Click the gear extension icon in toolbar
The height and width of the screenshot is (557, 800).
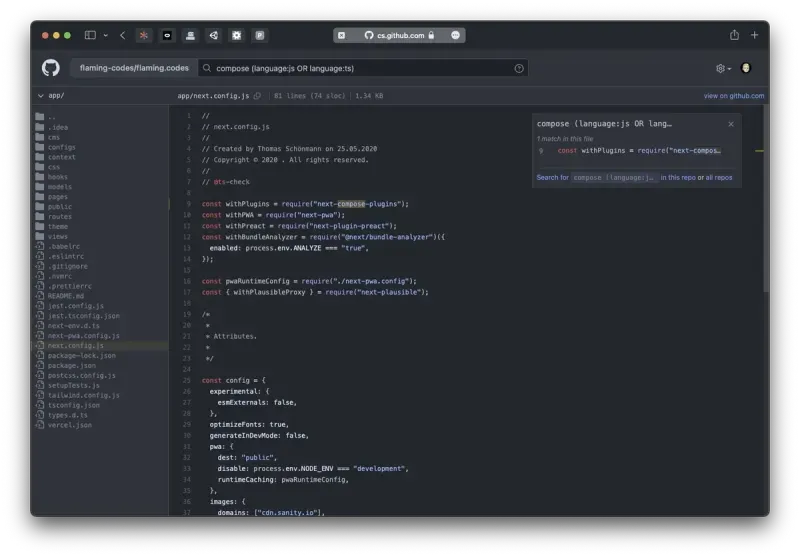pos(237,35)
